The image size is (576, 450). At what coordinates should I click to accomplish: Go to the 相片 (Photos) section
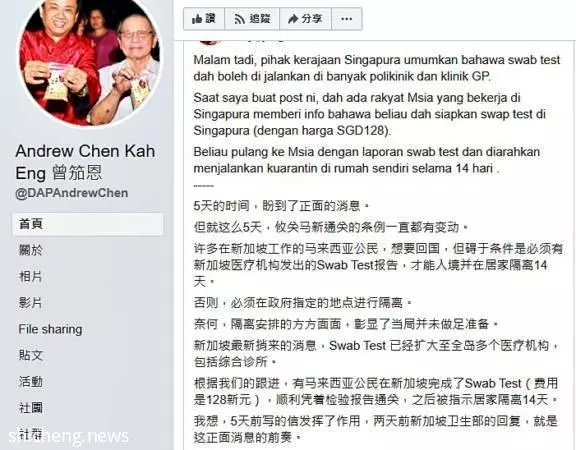coord(31,276)
